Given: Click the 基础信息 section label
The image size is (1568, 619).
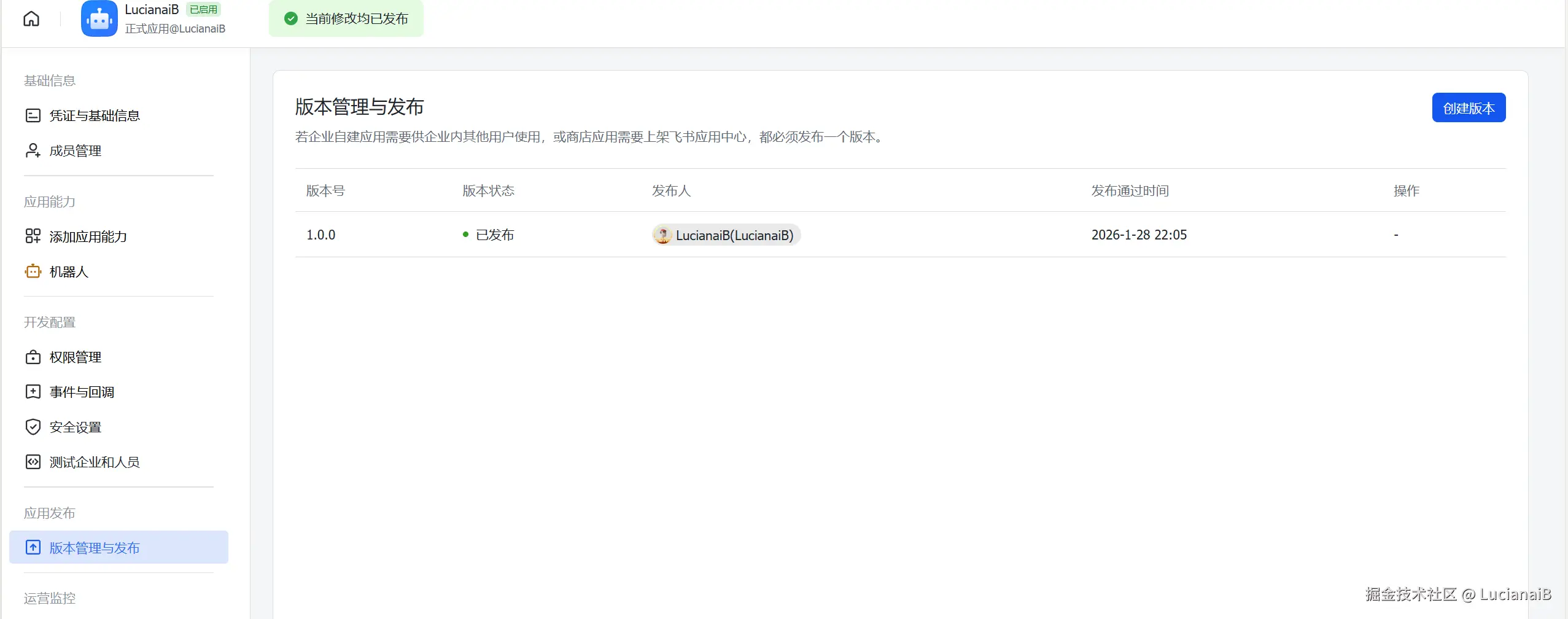Looking at the screenshot, I should (x=50, y=81).
